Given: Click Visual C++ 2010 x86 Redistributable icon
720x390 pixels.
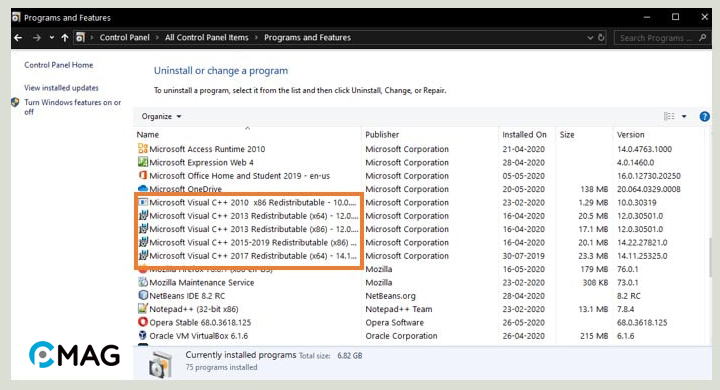Looking at the screenshot, I should coord(143,202).
